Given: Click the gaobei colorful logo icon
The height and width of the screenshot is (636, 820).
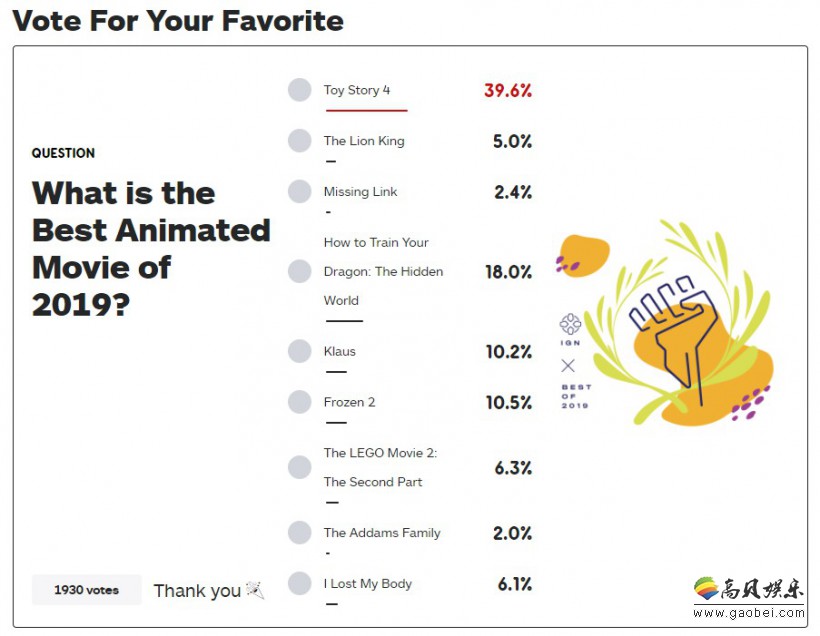Looking at the screenshot, I should point(706,588).
